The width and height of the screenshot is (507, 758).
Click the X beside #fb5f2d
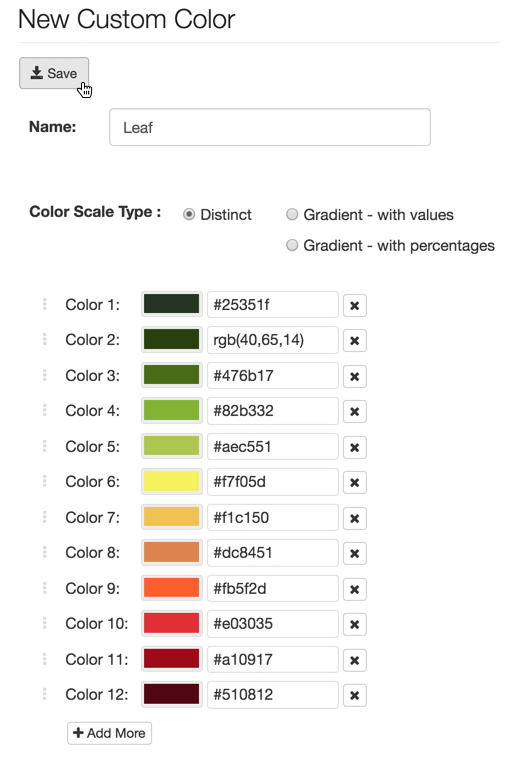[x=354, y=589]
